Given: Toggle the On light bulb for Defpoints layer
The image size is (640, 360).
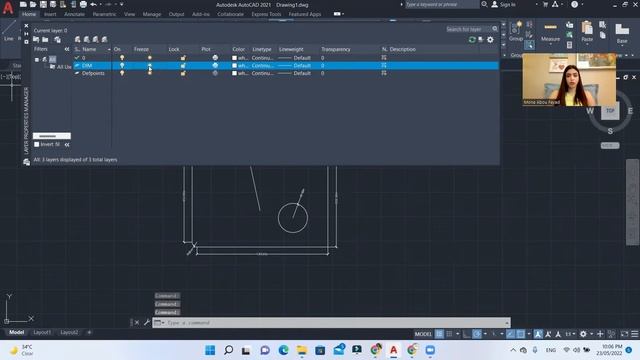Looking at the screenshot, I should coord(122,73).
